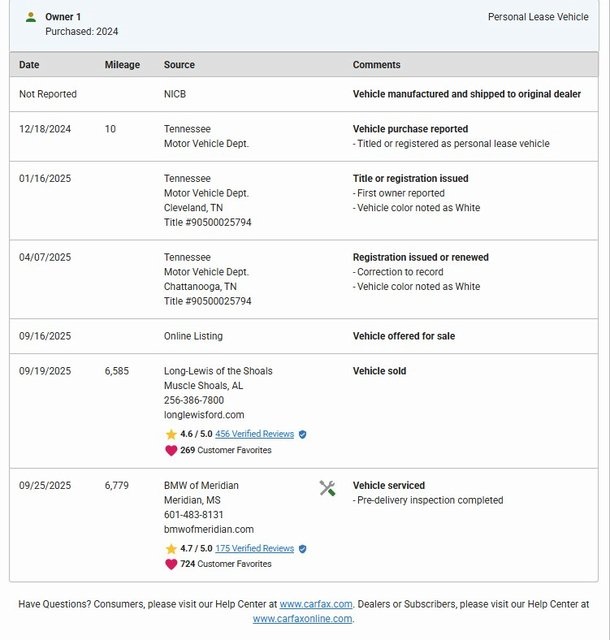Image resolution: width=610 pixels, height=640 pixels.
Task: Click the Long-Lewis phone number 256-386-7800
Action: coord(194,400)
